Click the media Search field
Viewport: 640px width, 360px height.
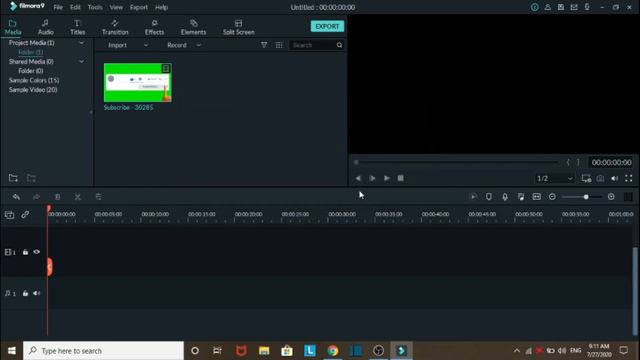click(x=312, y=45)
